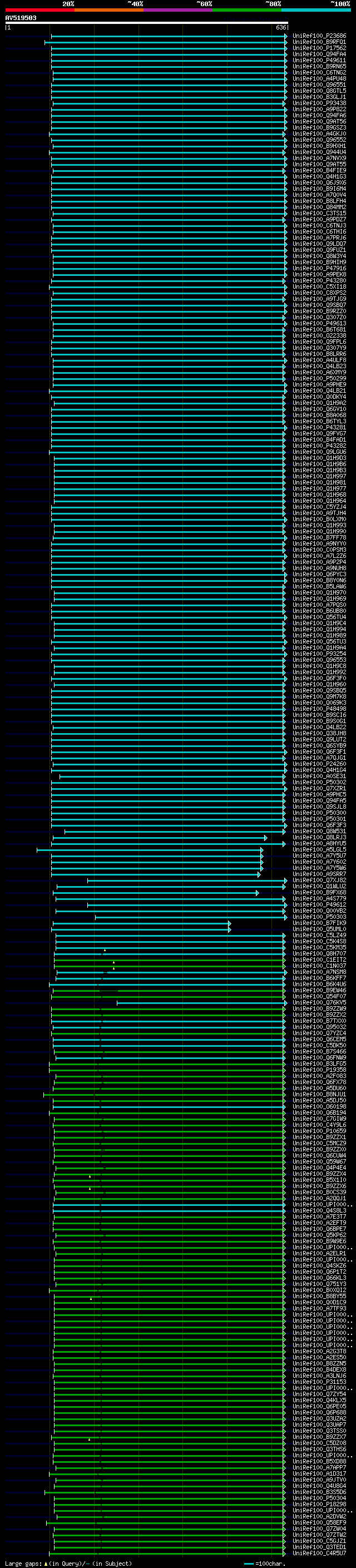Select the UniRef100_A7NVX9 entry

319,159
